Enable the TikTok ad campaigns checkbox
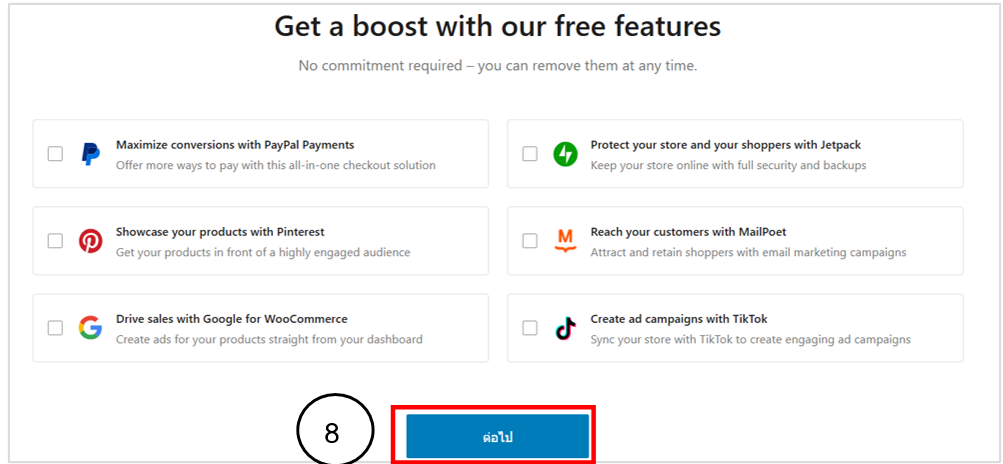The height and width of the screenshot is (464, 1003). click(x=530, y=328)
